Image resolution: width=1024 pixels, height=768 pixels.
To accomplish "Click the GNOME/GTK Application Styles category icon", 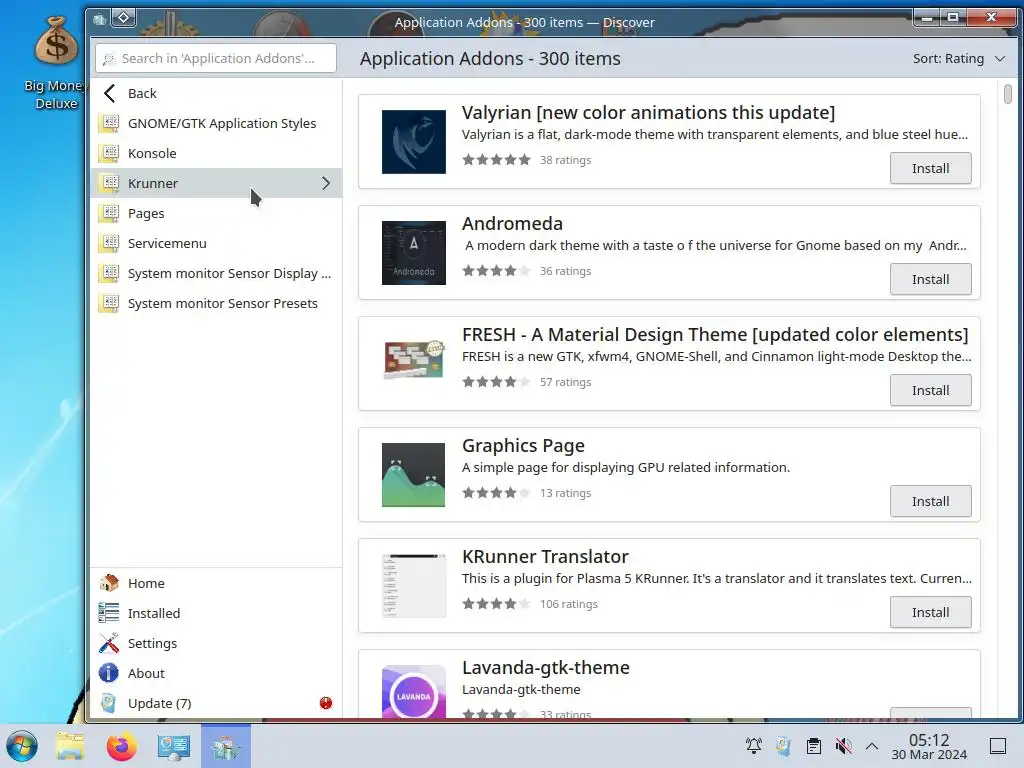I will click(108, 123).
